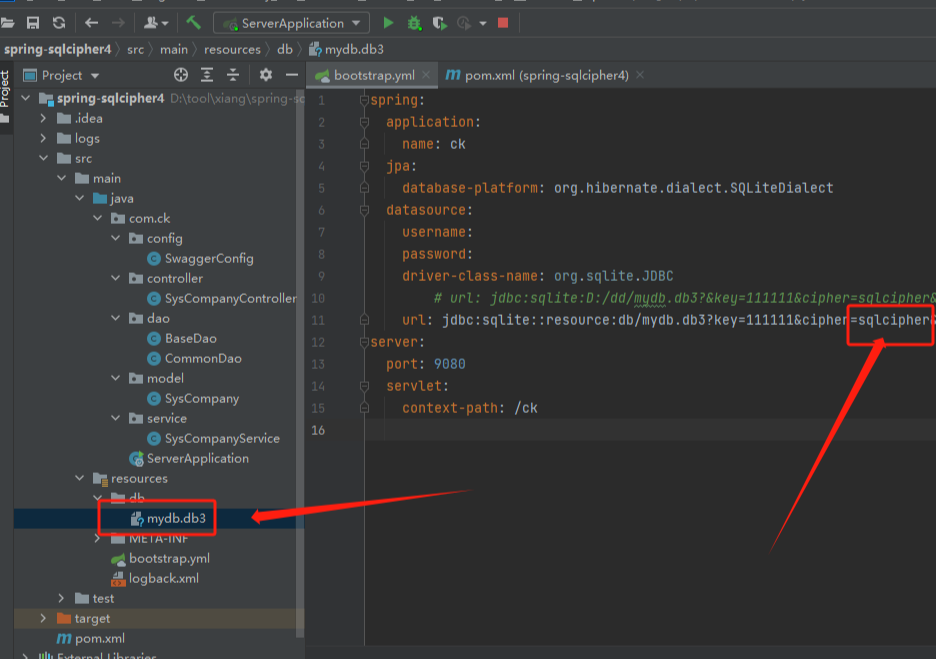Click the Locate/Select Opened File target icon

(181, 75)
